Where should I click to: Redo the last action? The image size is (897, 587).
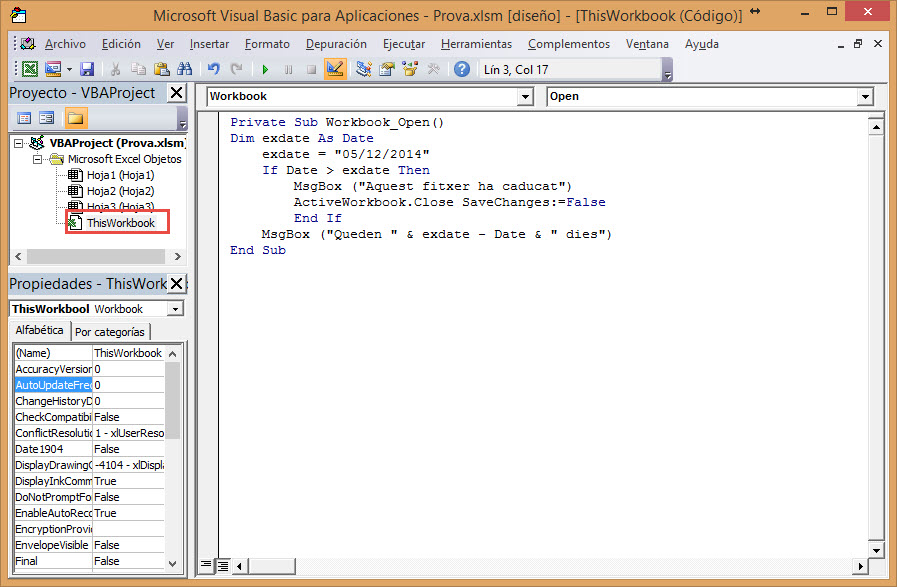pos(236,69)
